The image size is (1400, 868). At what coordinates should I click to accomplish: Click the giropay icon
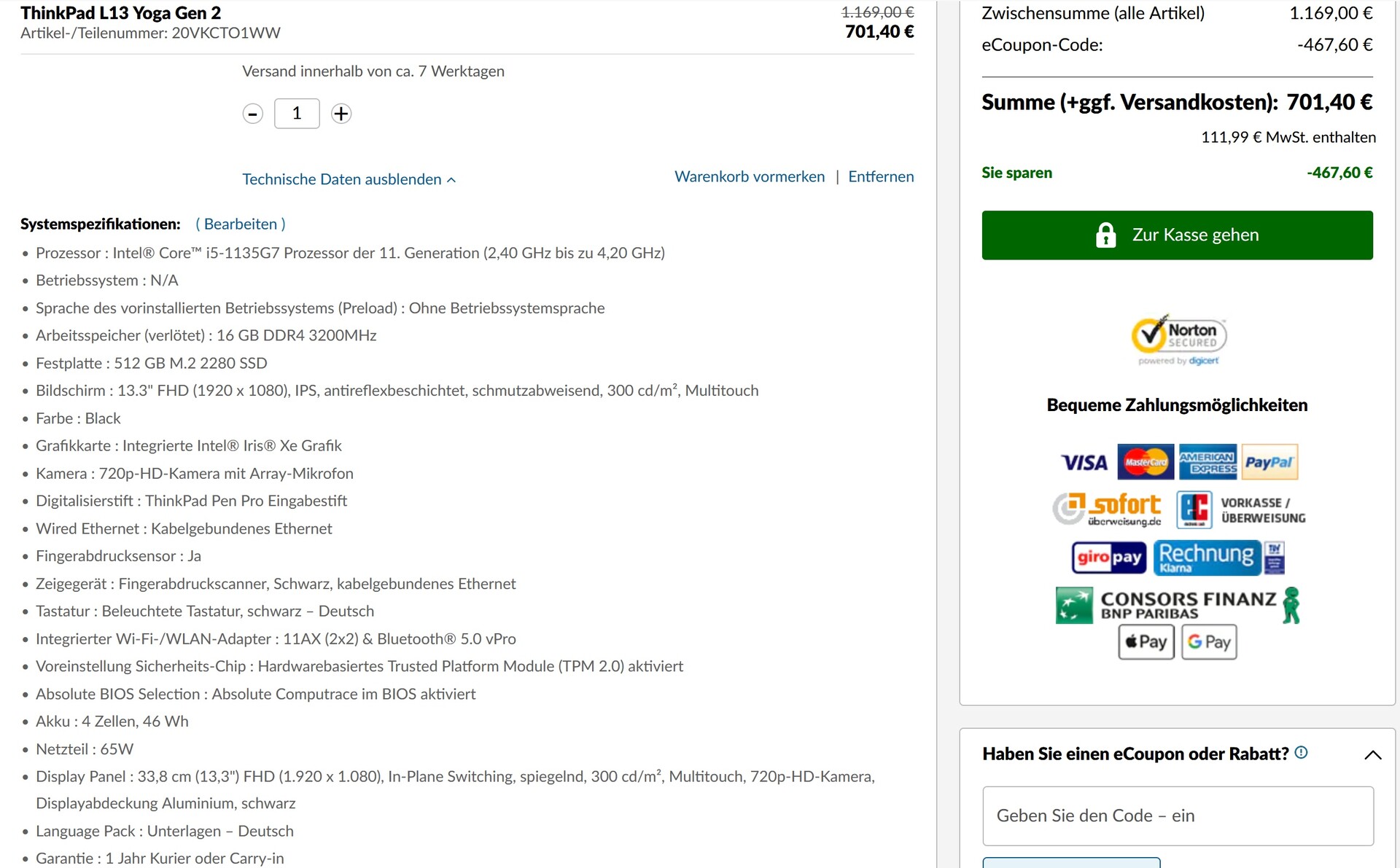pos(1108,558)
